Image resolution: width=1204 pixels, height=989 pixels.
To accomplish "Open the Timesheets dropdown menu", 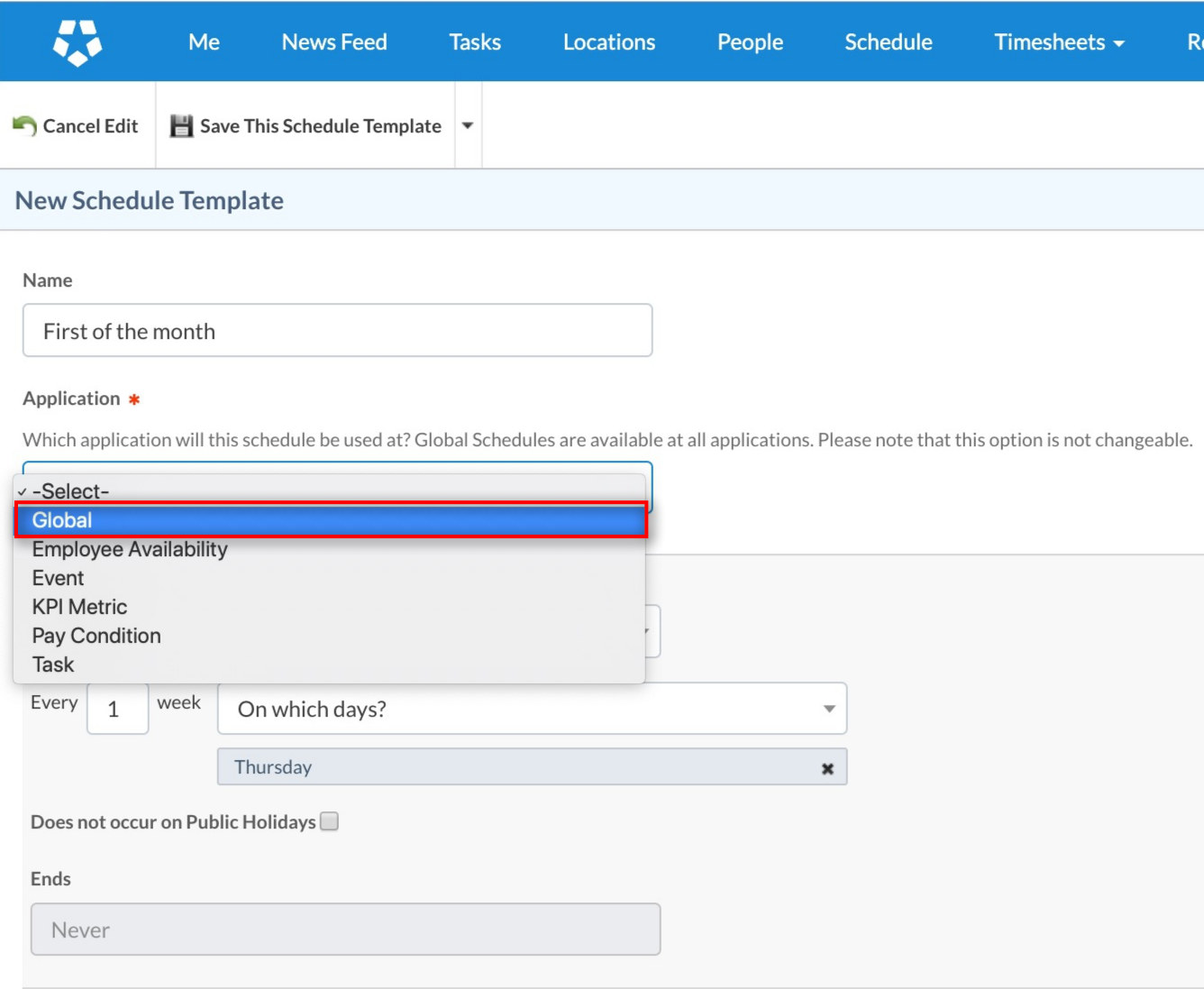I will [x=1059, y=42].
